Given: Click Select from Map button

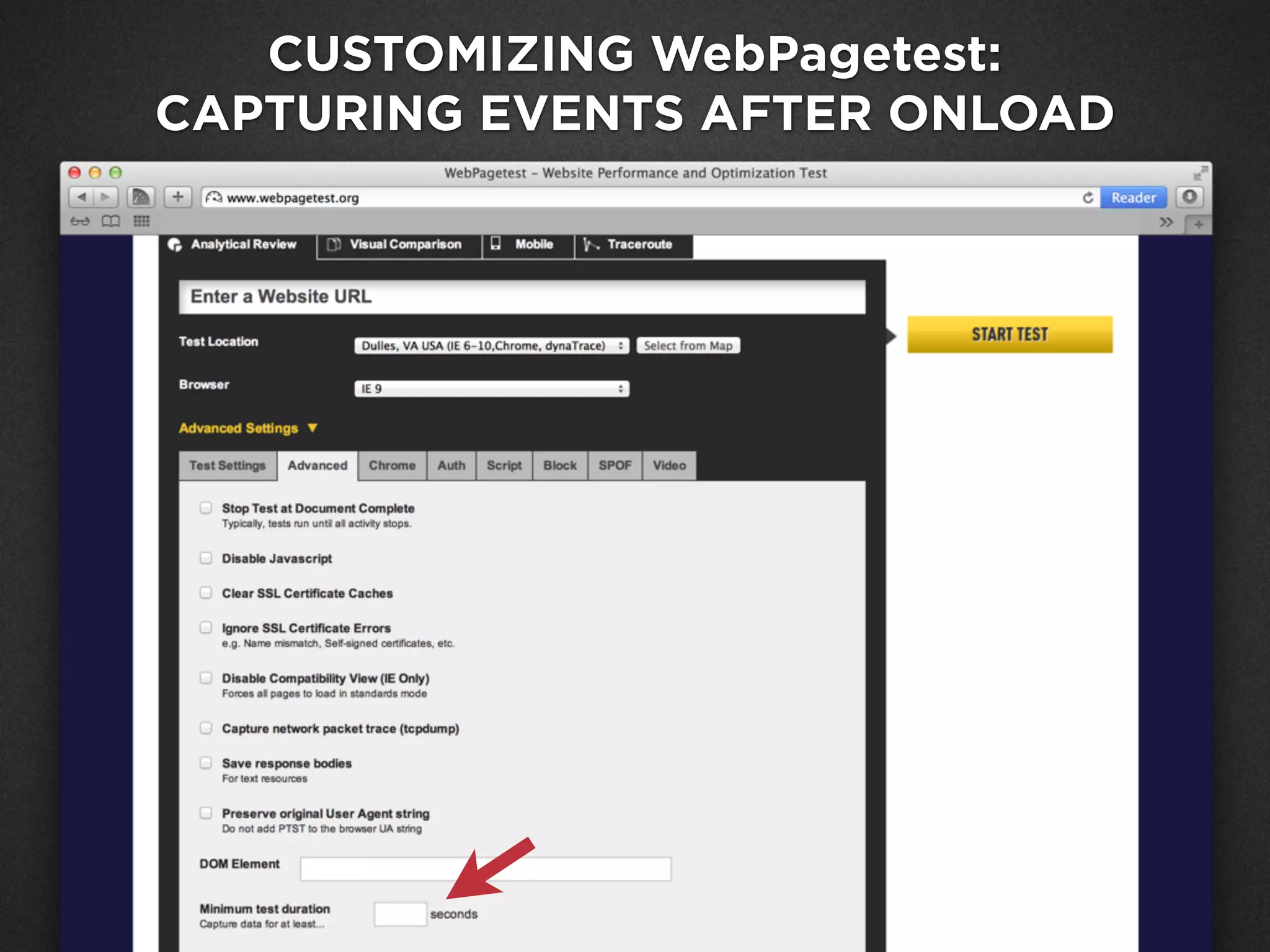Looking at the screenshot, I should (x=688, y=346).
